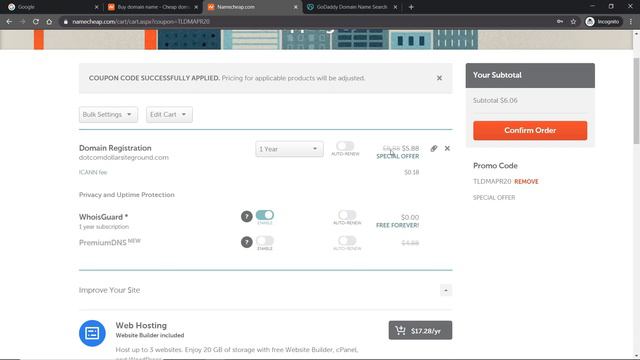Screen dimensions: 640x360
Task: Switch to GoDaddy Domain Name Search tab
Action: pyautogui.click(x=351, y=7)
